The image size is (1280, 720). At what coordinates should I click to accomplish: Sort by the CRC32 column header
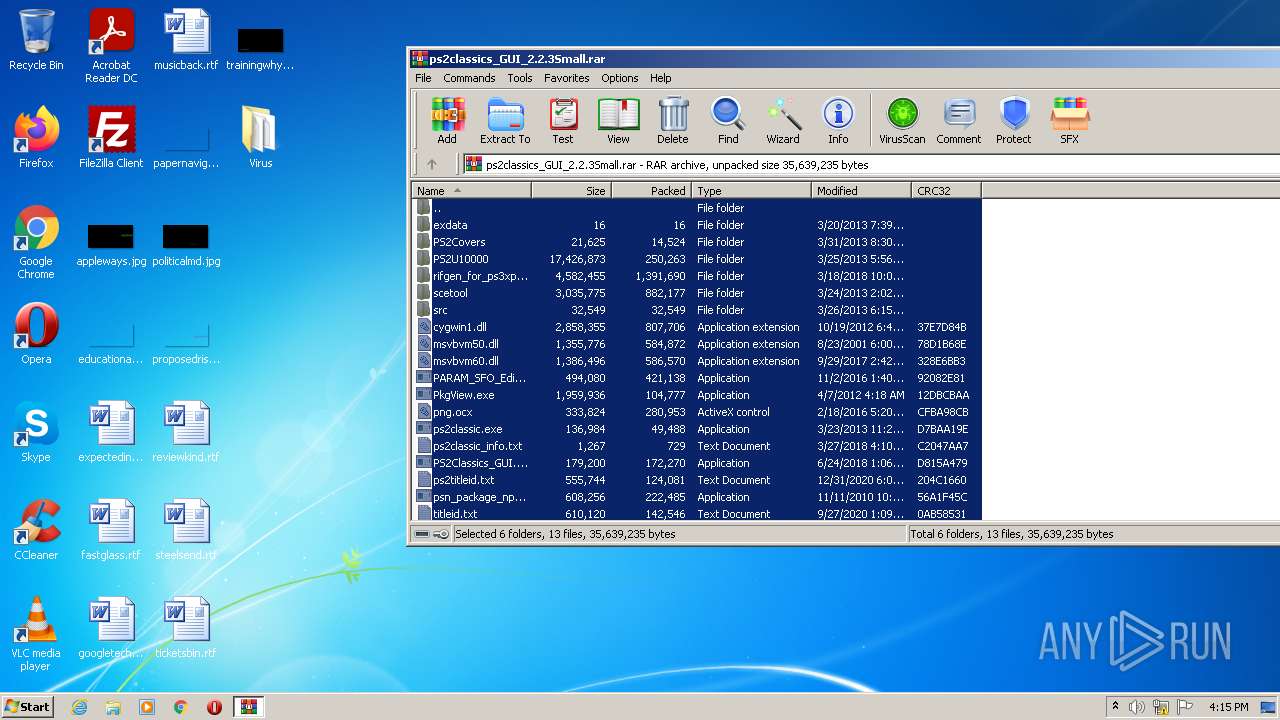[946, 190]
